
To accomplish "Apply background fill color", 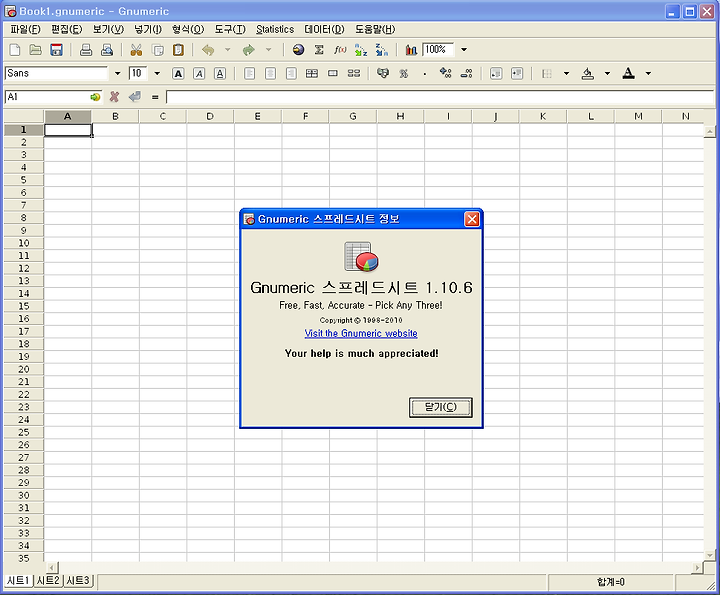I will (x=588, y=73).
